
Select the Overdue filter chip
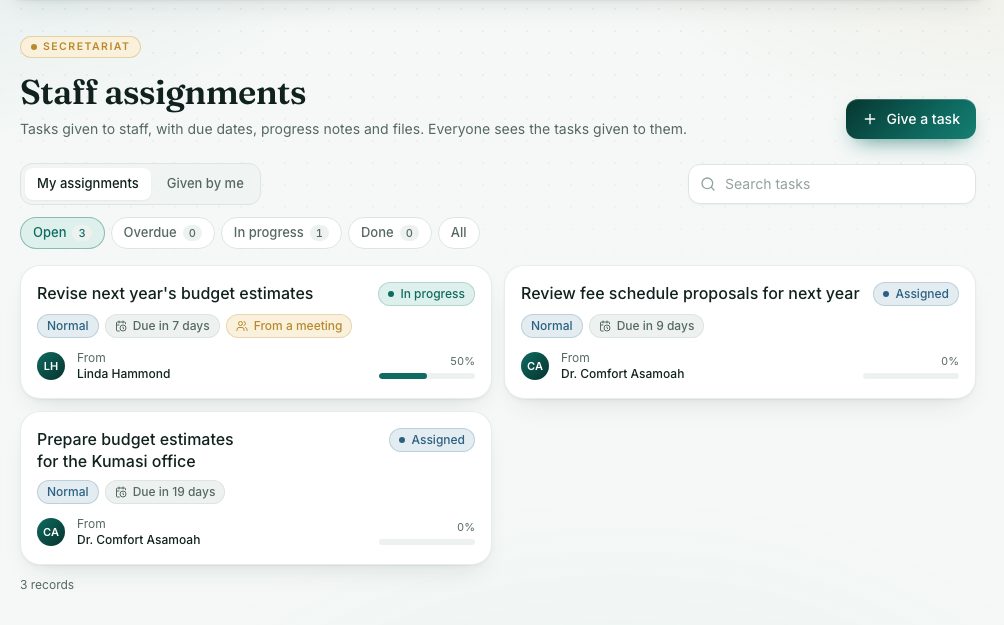[x=163, y=232]
